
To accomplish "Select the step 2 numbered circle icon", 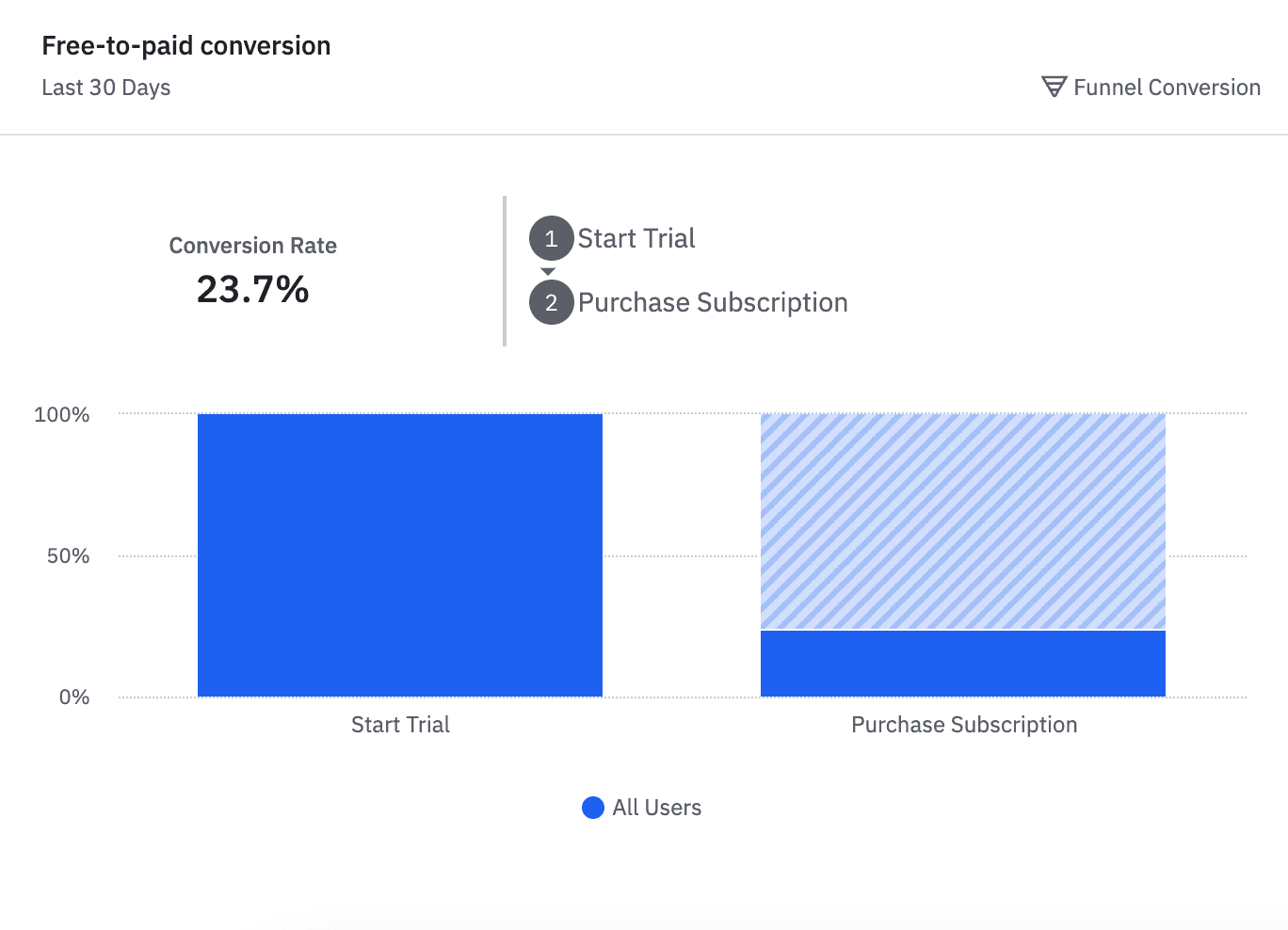I will click(551, 302).
